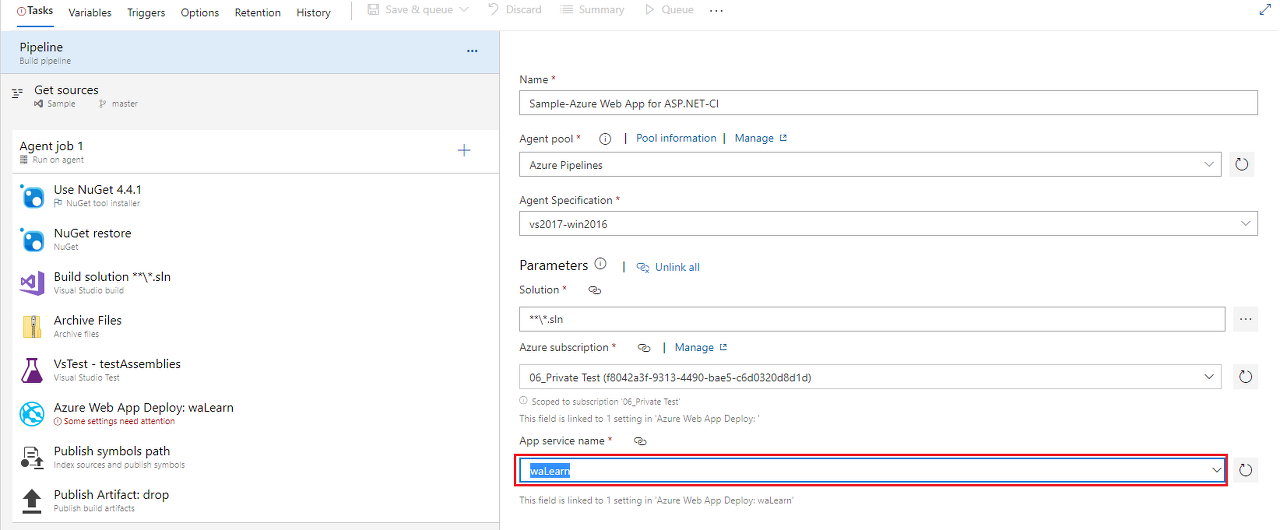Open the toolbar more actions ellipsis
The height and width of the screenshot is (530, 1280).
pos(716,10)
